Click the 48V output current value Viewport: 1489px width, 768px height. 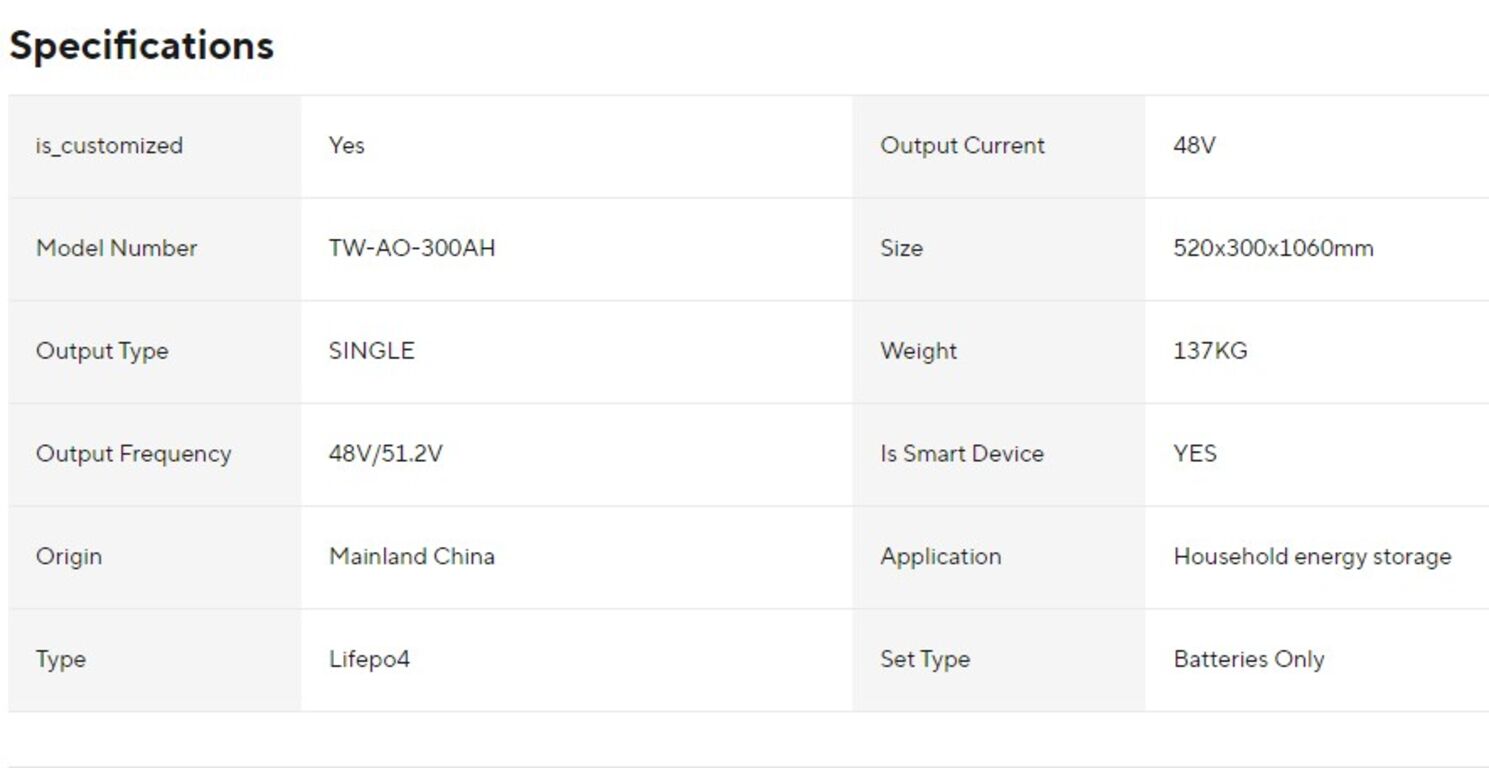point(1194,146)
